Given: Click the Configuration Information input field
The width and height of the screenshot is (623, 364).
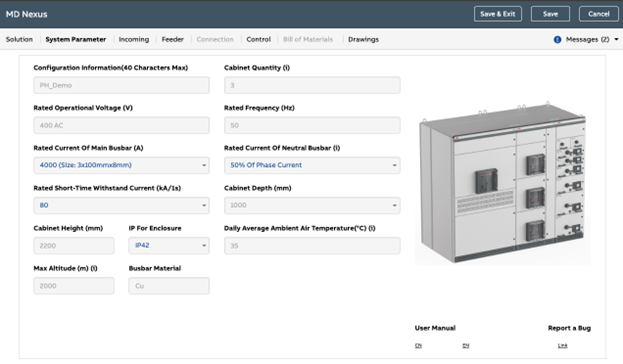Looking at the screenshot, I should [x=121, y=85].
